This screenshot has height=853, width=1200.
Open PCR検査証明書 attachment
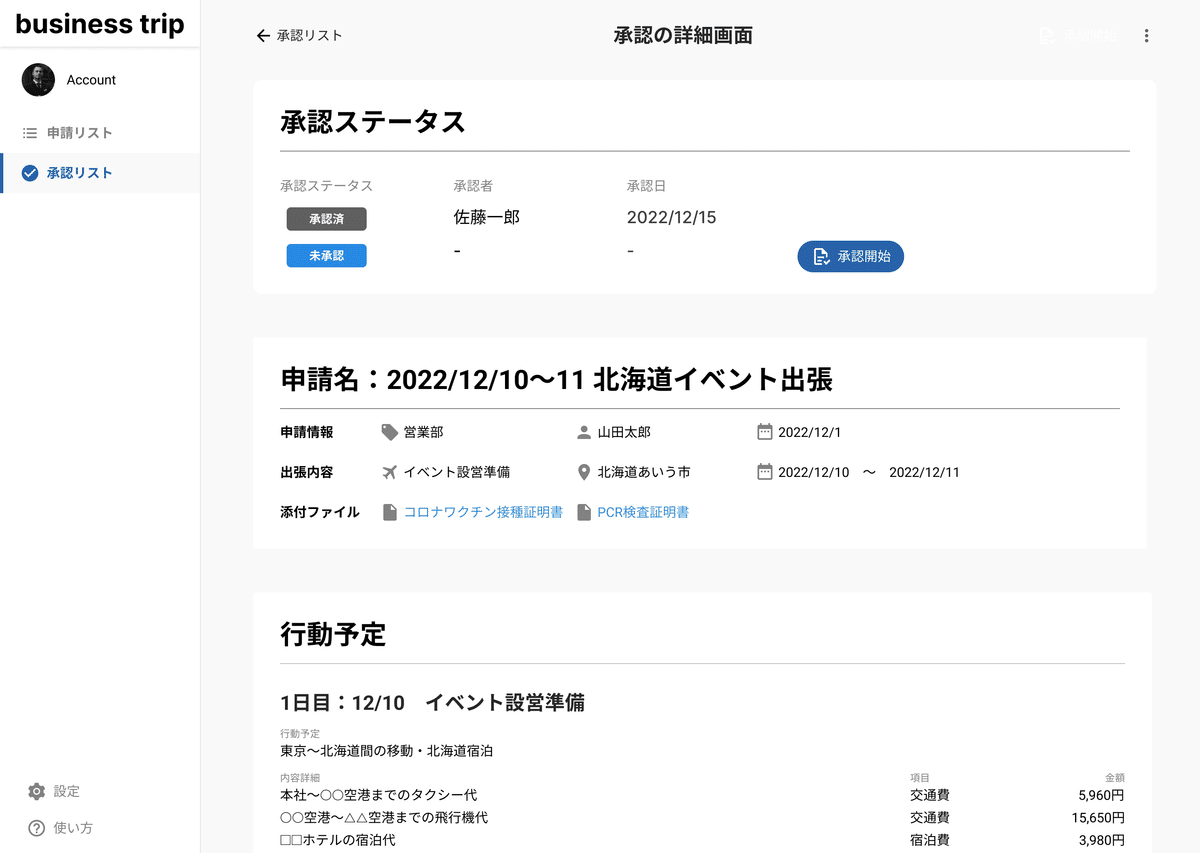pos(643,512)
